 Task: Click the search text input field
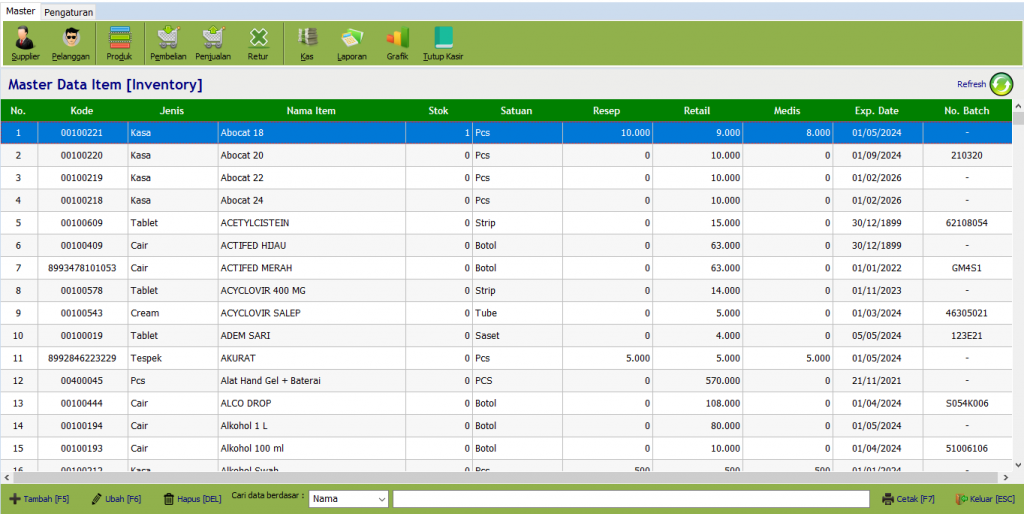point(630,498)
